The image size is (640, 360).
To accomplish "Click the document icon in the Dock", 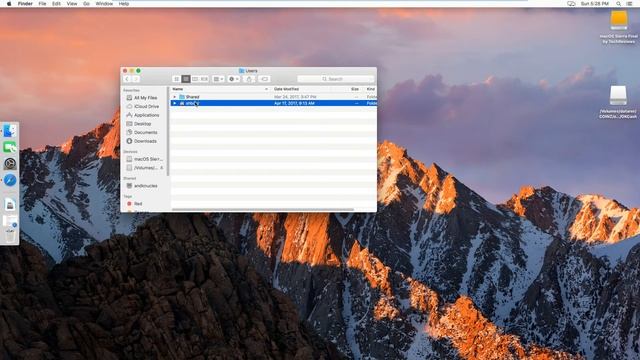I will tap(10, 204).
